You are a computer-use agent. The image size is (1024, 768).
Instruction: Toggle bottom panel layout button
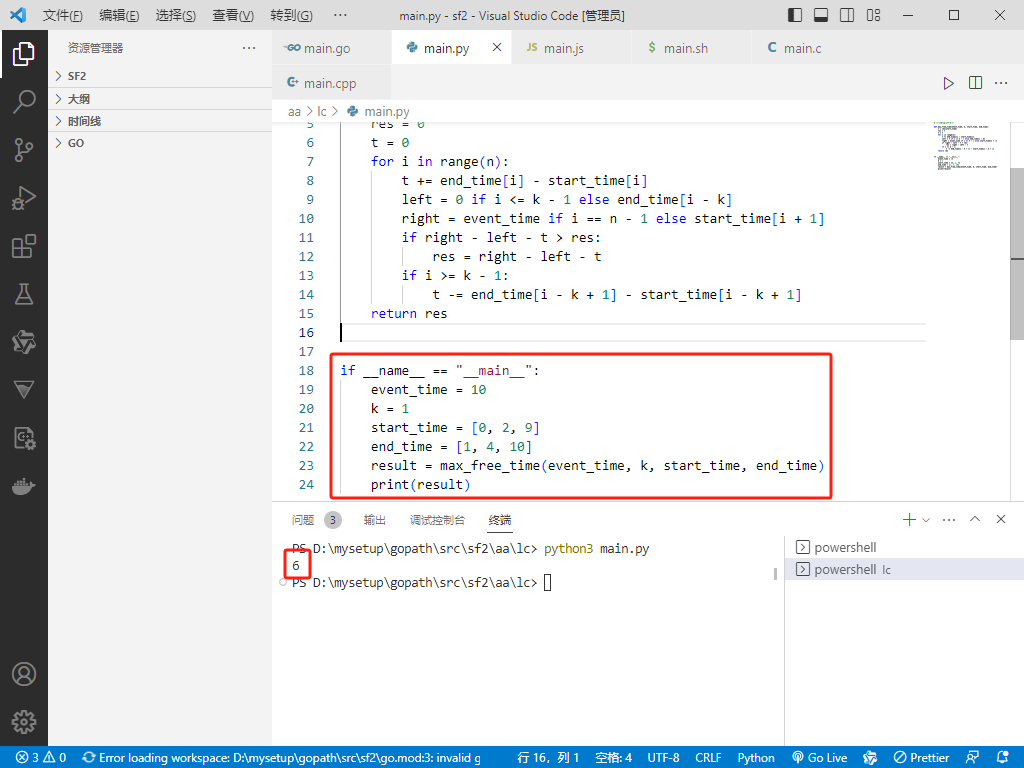point(821,15)
